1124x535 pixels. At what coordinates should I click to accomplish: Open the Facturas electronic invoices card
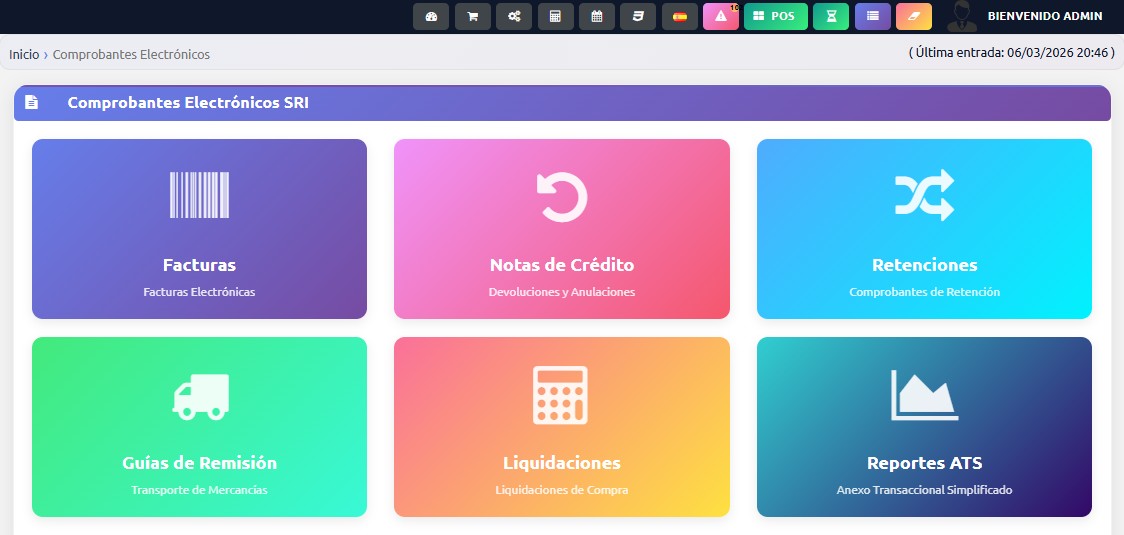tap(199, 229)
